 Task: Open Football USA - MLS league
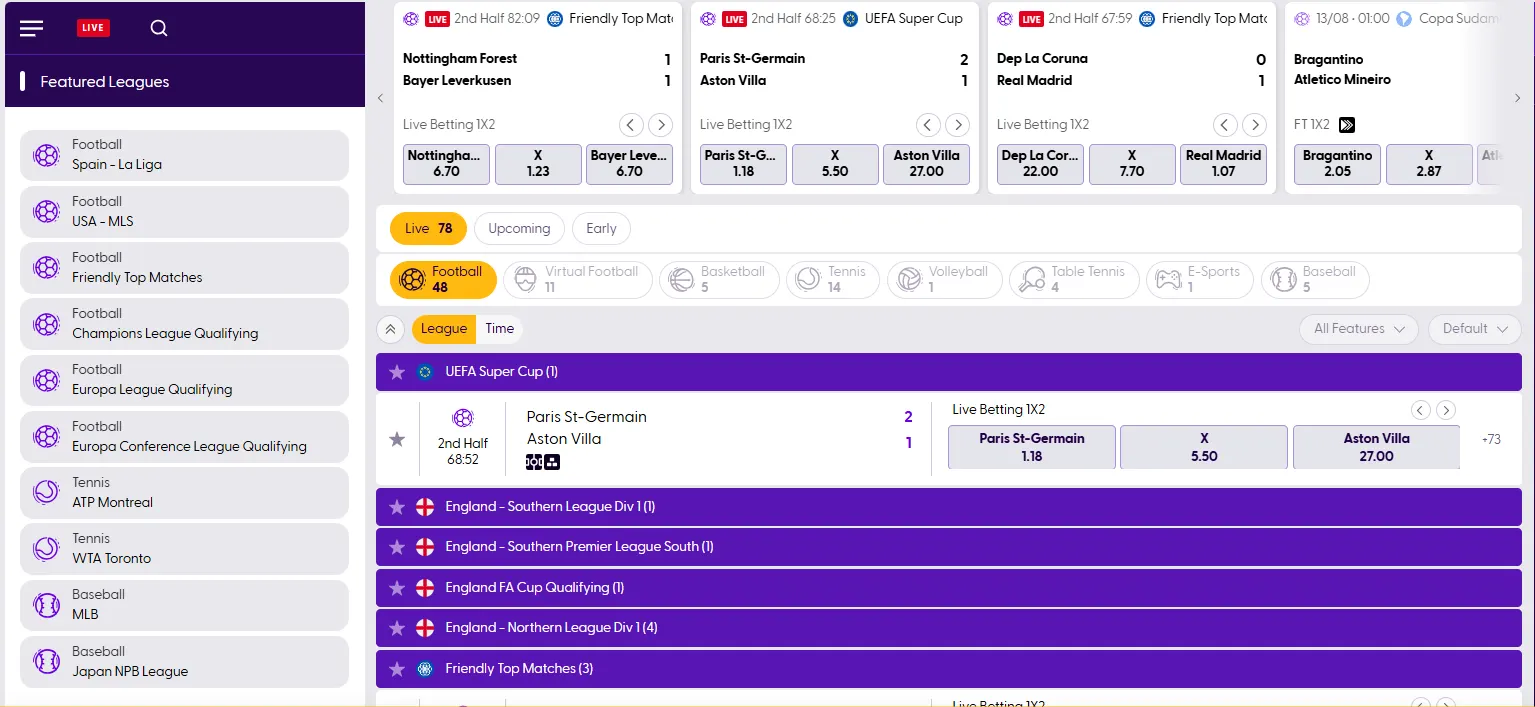coord(184,212)
